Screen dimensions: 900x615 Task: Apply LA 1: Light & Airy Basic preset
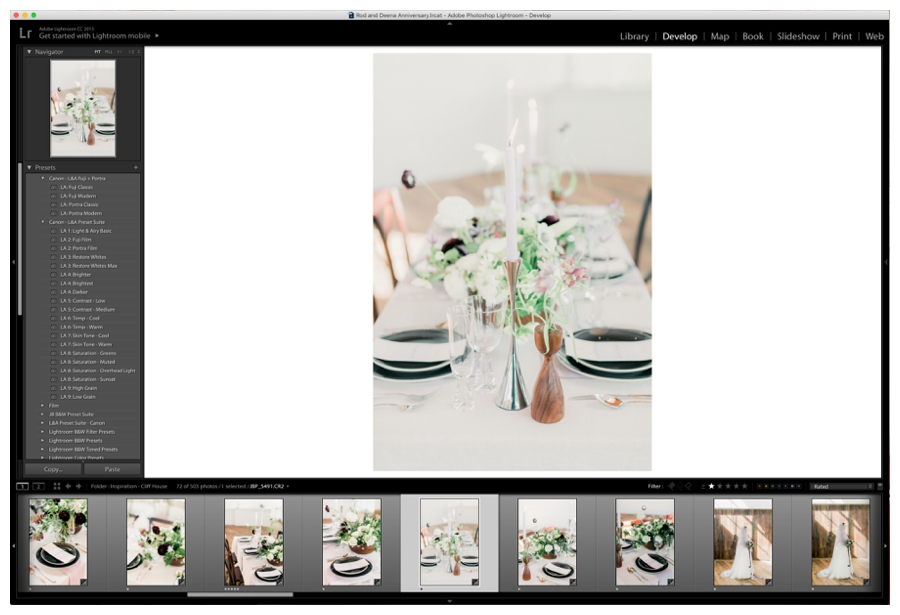tap(86, 231)
